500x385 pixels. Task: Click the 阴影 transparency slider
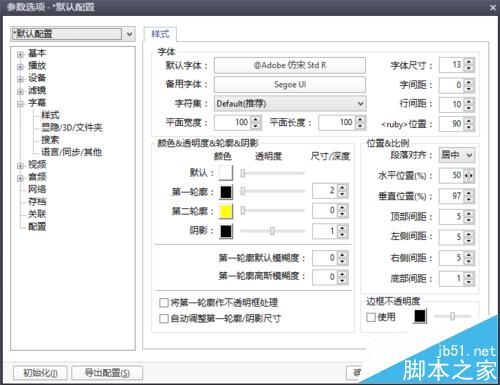[x=273, y=231]
